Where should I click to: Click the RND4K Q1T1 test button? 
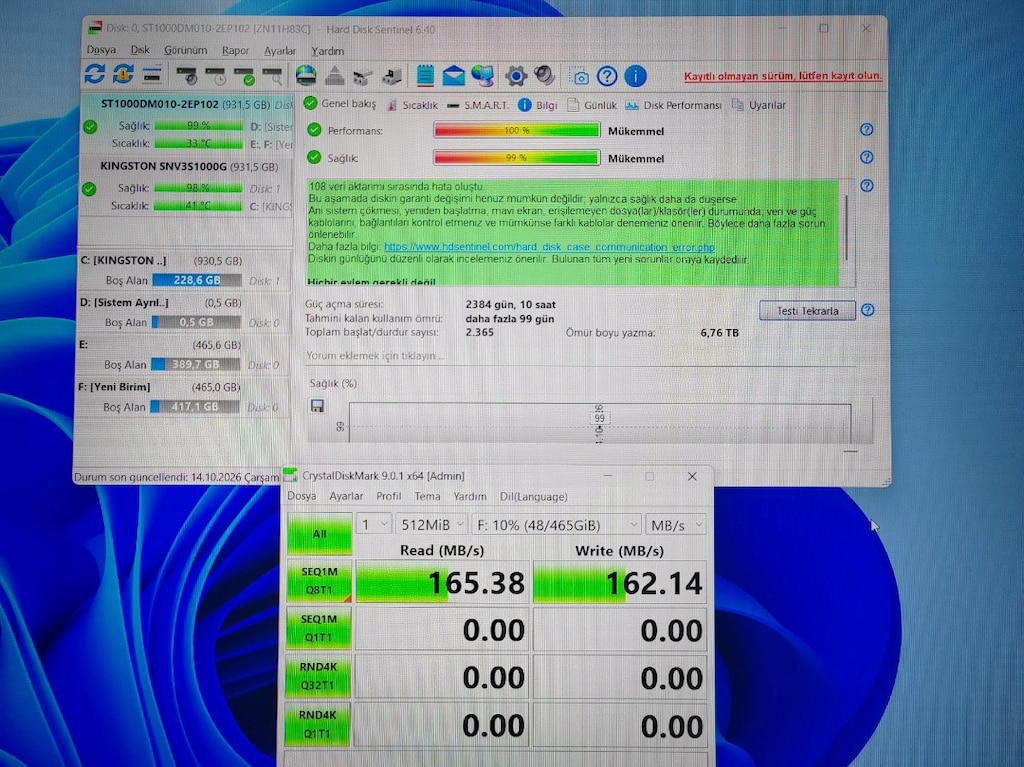(x=317, y=724)
